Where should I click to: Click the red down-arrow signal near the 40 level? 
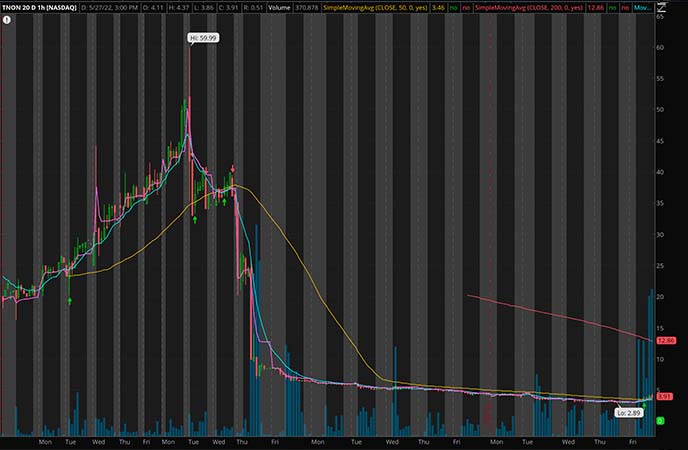233,169
